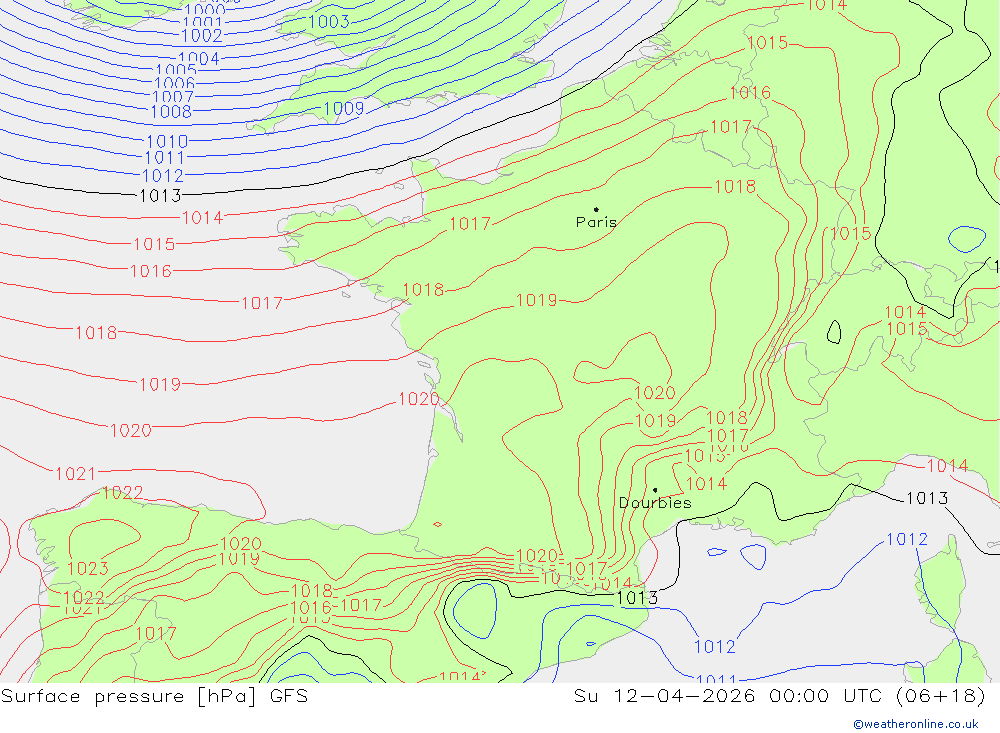This screenshot has height=733, width=1000.
Task: Click the 1016 label near Belgium
Action: (x=750, y=93)
